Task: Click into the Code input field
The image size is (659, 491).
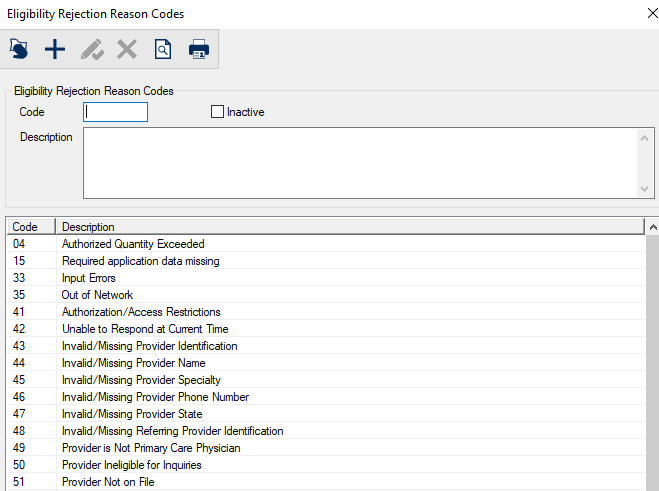Action: click(x=115, y=112)
